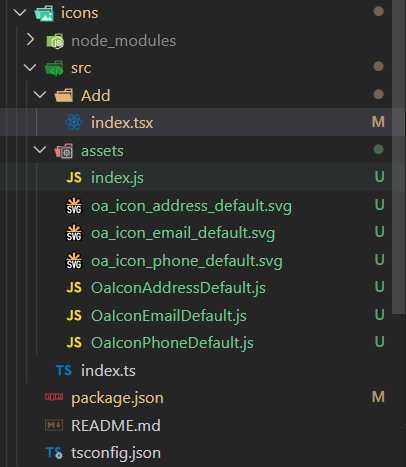Expand the node_modules folder chevron
Image resolution: width=406 pixels, height=467 pixels.
coord(30,40)
